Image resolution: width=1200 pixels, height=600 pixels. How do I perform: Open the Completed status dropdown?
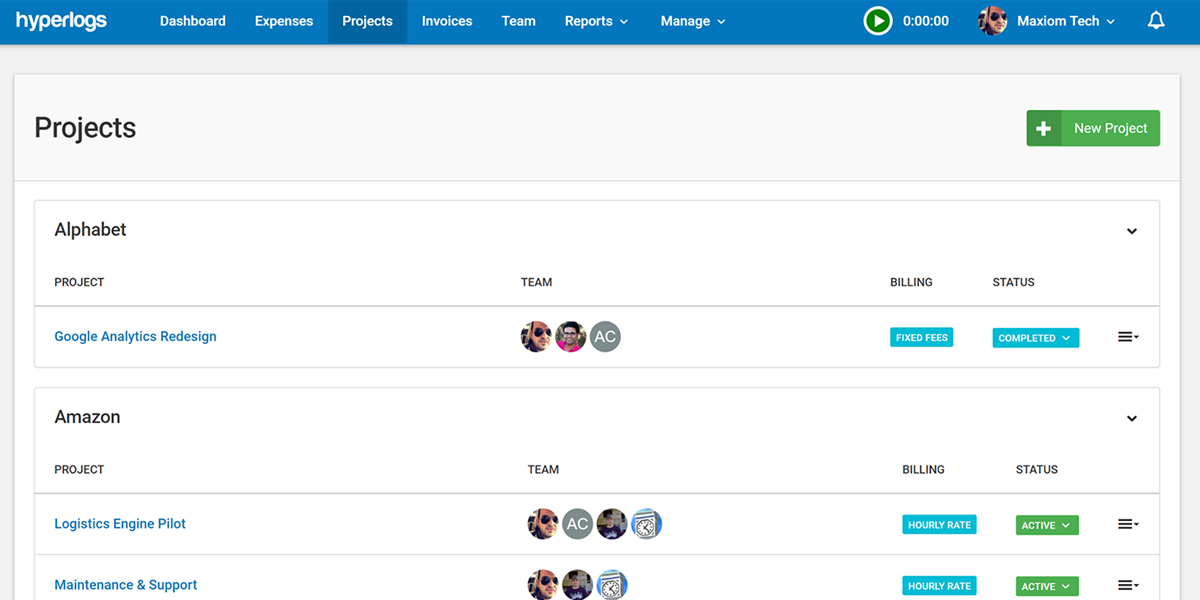point(1035,338)
